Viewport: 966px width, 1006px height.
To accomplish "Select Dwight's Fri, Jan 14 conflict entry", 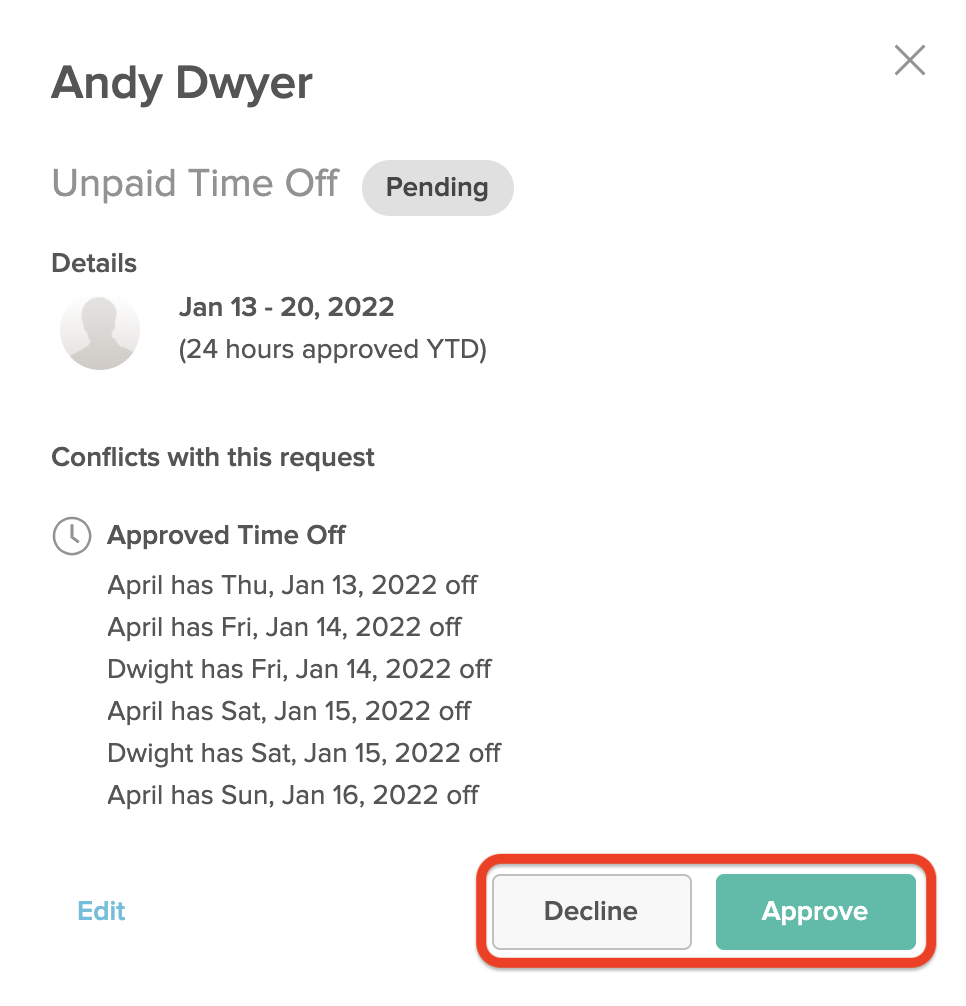I will pos(299,669).
